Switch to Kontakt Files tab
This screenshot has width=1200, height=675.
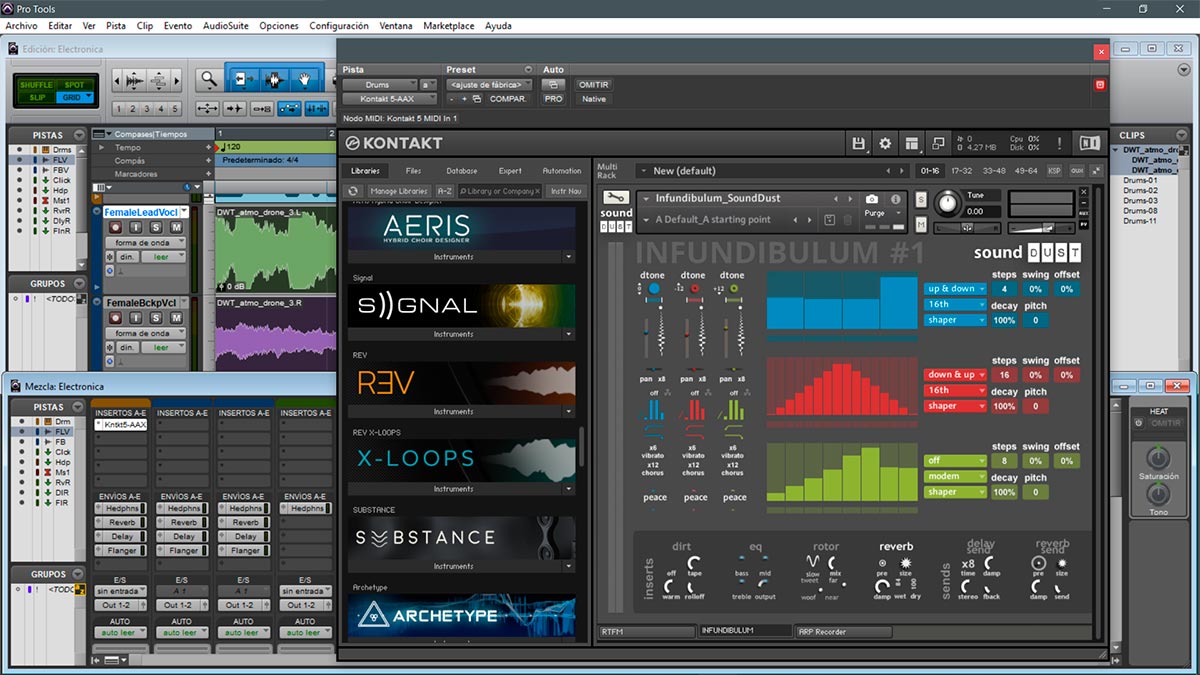click(413, 171)
